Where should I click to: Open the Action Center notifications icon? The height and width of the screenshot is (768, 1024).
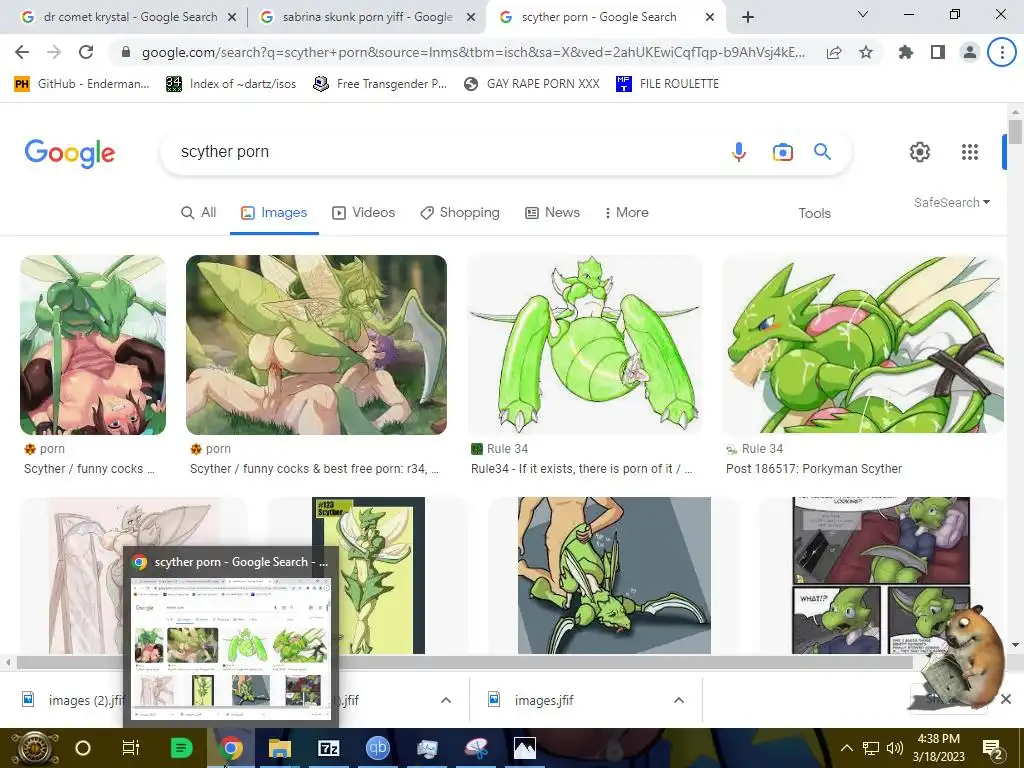click(x=993, y=749)
